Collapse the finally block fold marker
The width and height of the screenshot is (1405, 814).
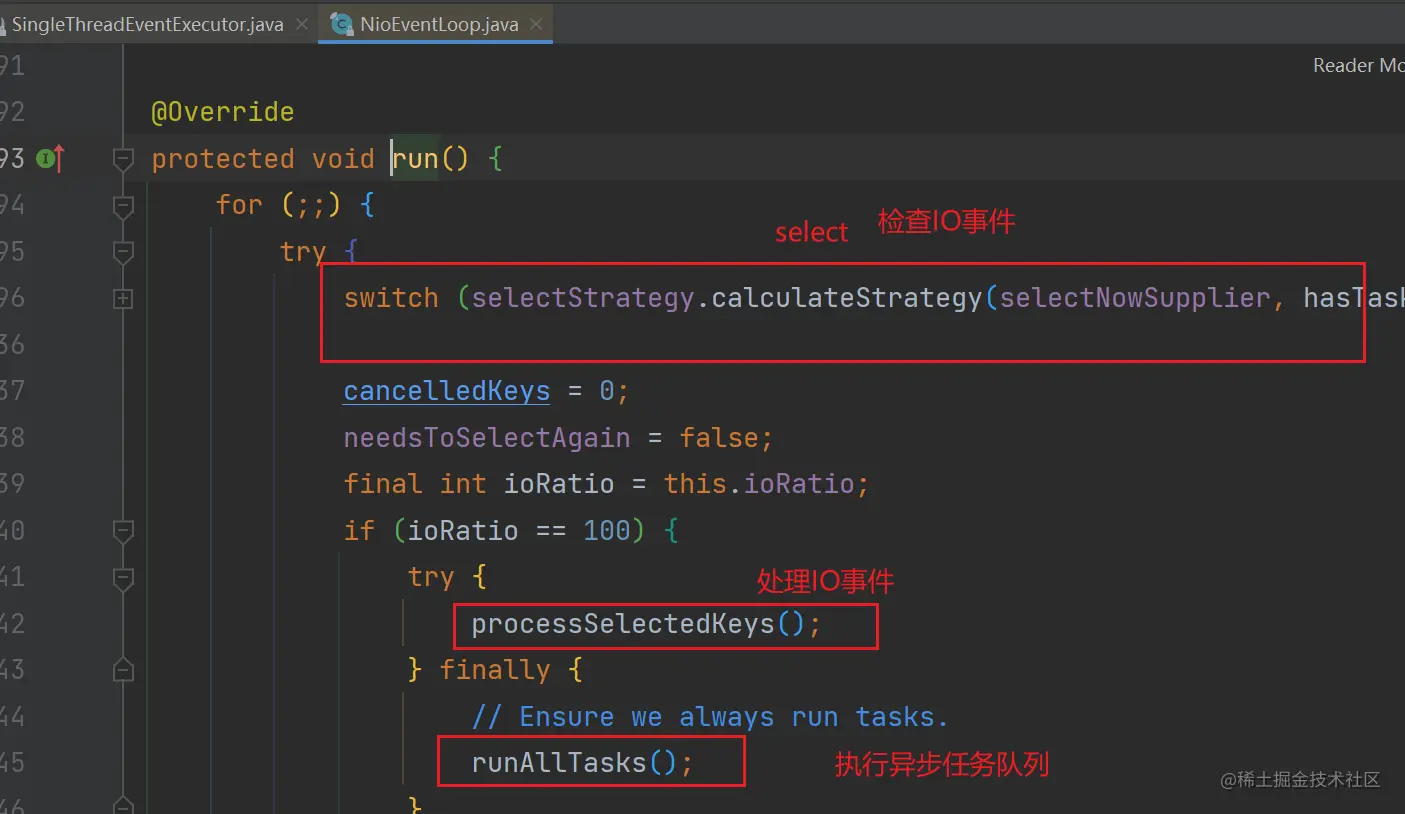click(123, 669)
